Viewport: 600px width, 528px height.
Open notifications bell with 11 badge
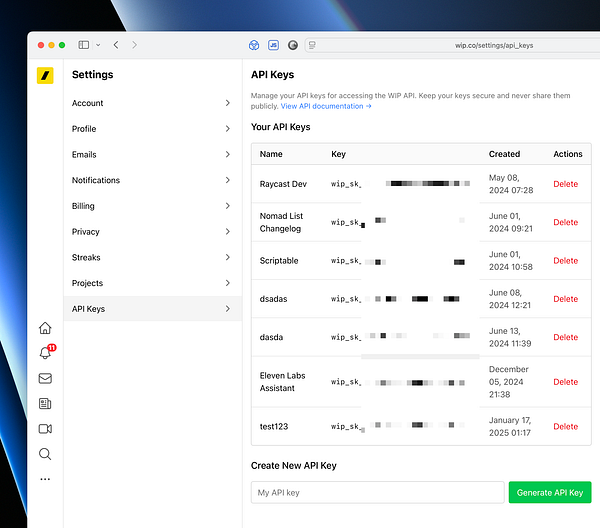[x=46, y=352]
